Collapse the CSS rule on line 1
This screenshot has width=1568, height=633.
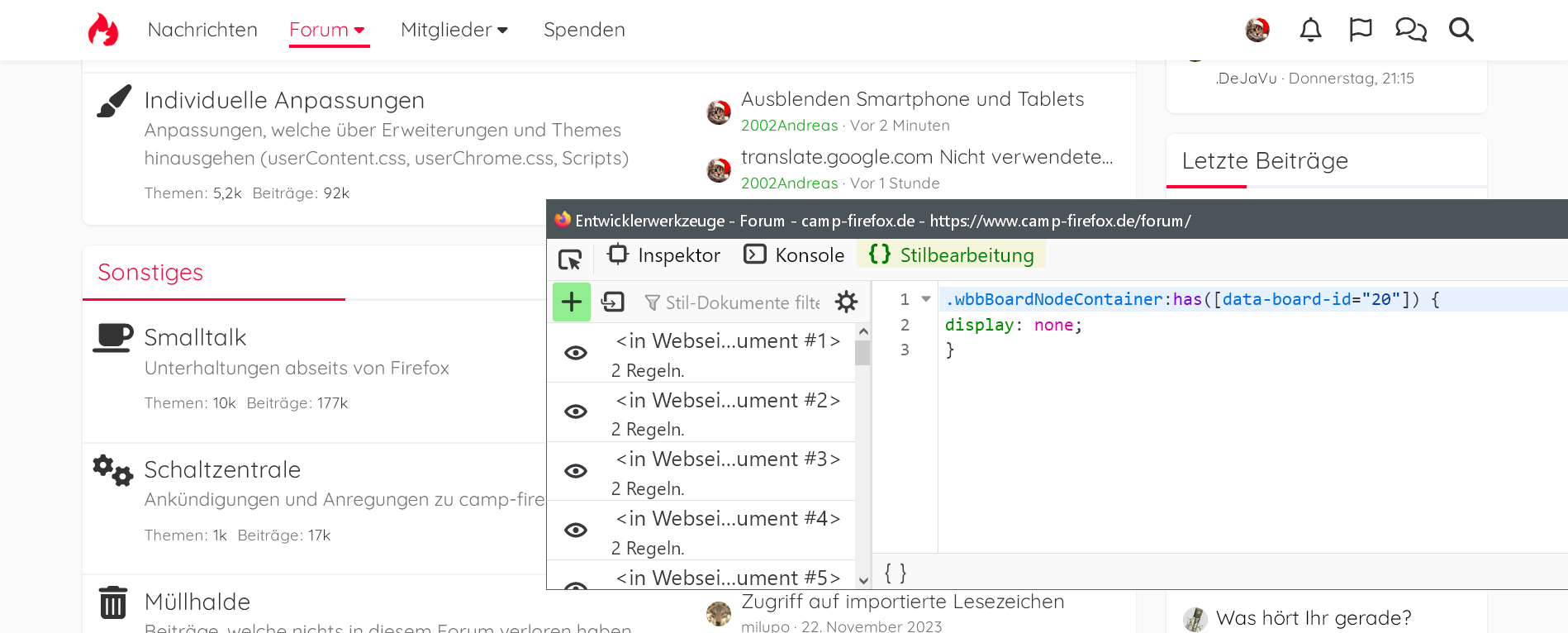click(x=926, y=299)
